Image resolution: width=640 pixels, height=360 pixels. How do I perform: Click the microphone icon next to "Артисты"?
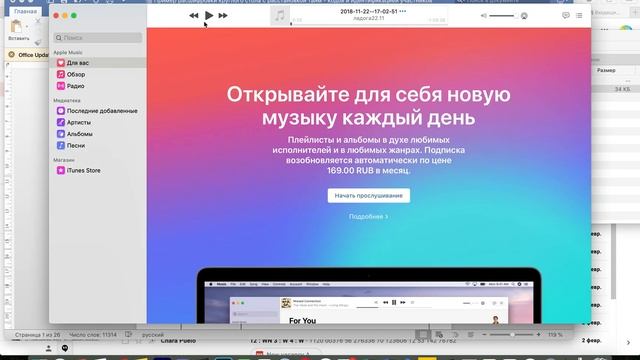click(x=61, y=122)
